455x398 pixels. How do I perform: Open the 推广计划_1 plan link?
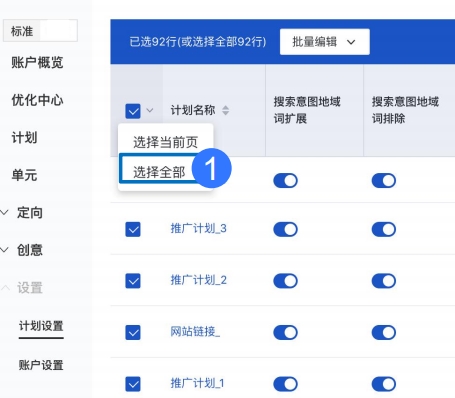coord(197,383)
